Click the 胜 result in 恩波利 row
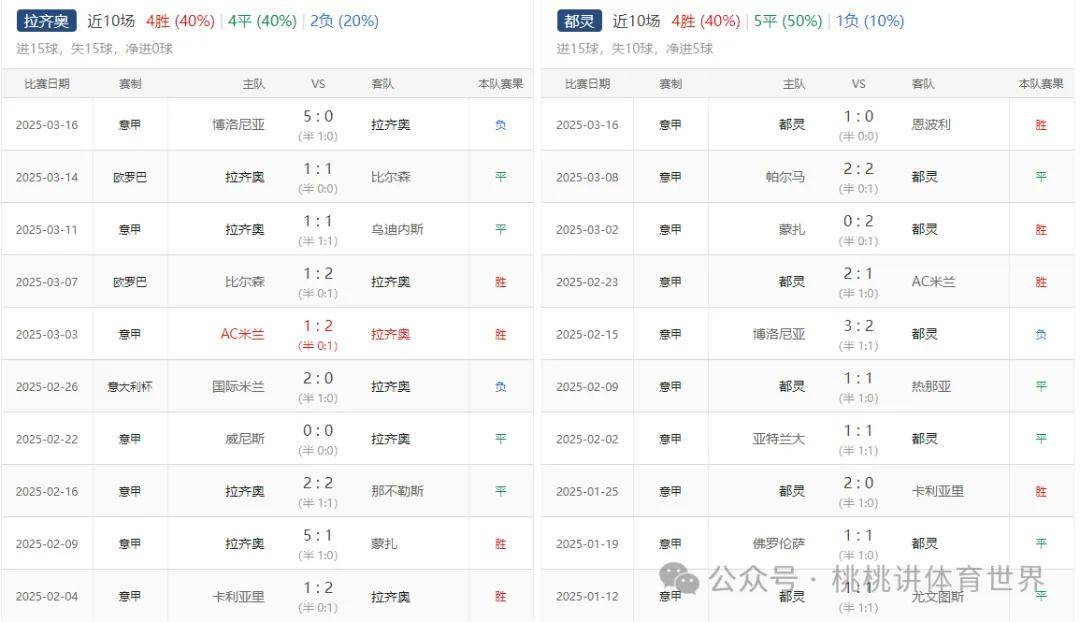Image resolution: width=1080 pixels, height=622 pixels. point(1041,125)
